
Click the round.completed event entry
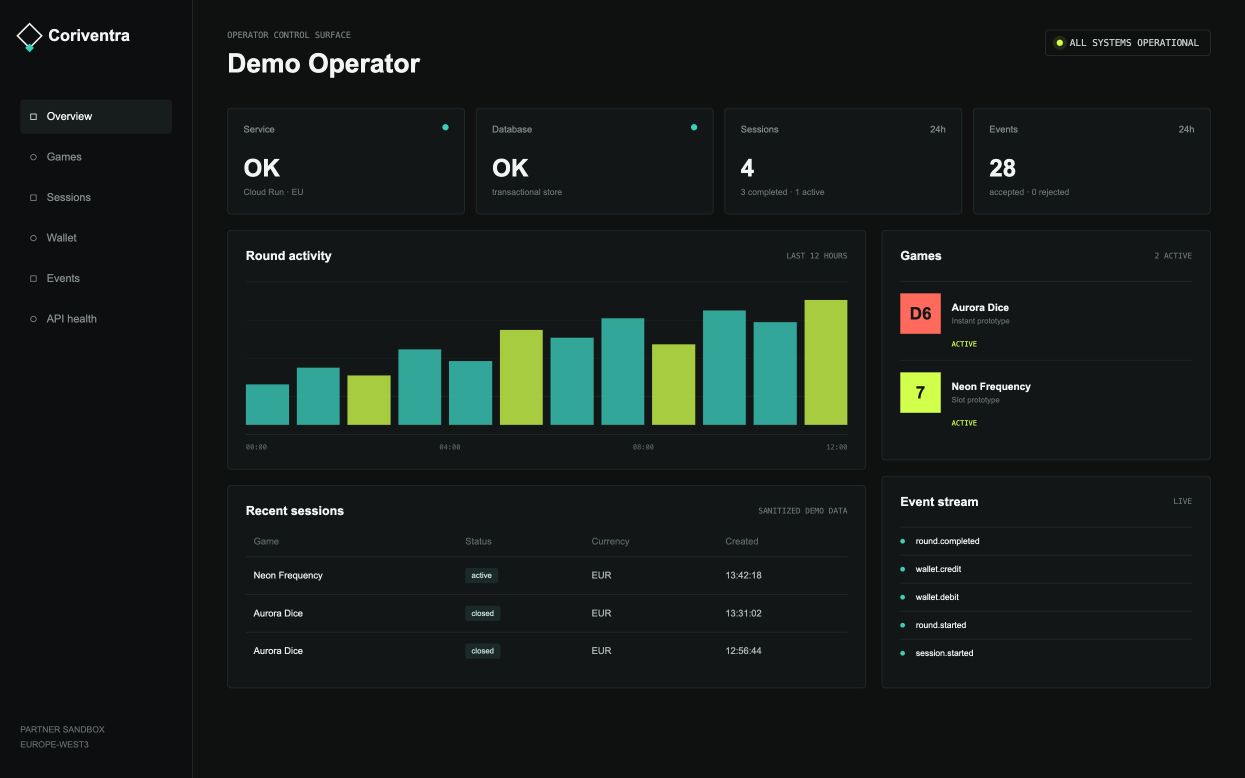click(1046, 541)
